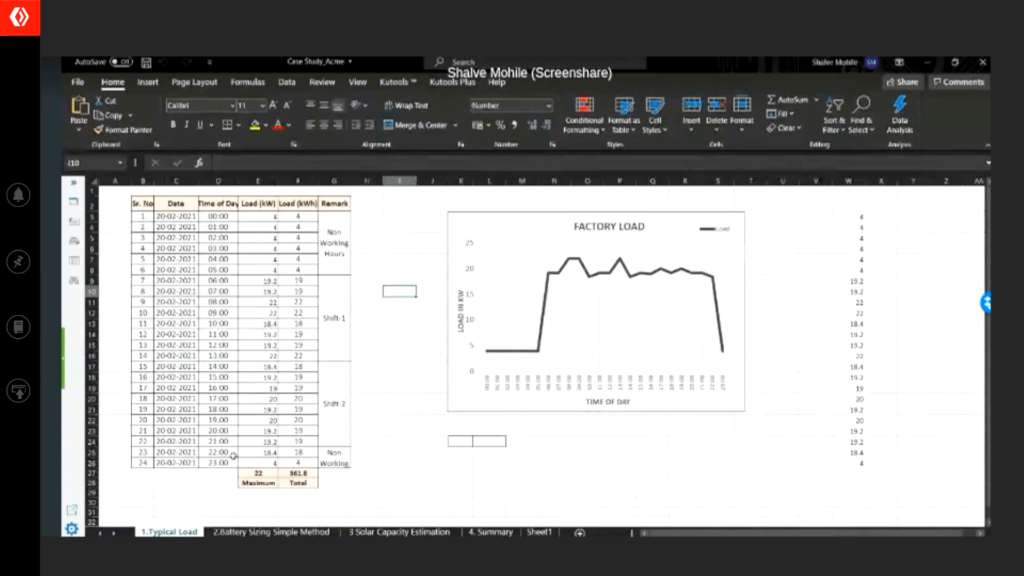Switch to the Page Layout tab
The height and width of the screenshot is (576, 1024).
click(x=194, y=82)
